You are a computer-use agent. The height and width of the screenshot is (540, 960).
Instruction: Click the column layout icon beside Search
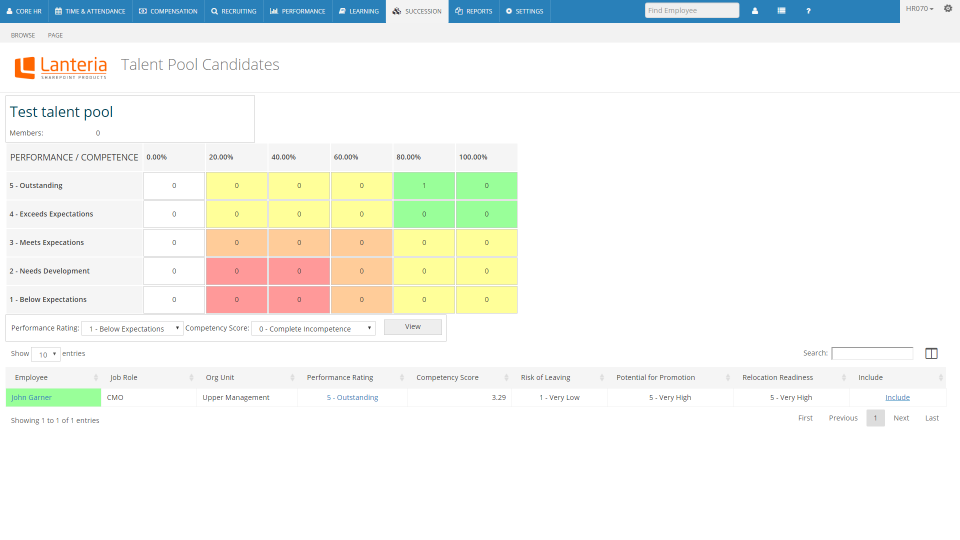coord(931,353)
